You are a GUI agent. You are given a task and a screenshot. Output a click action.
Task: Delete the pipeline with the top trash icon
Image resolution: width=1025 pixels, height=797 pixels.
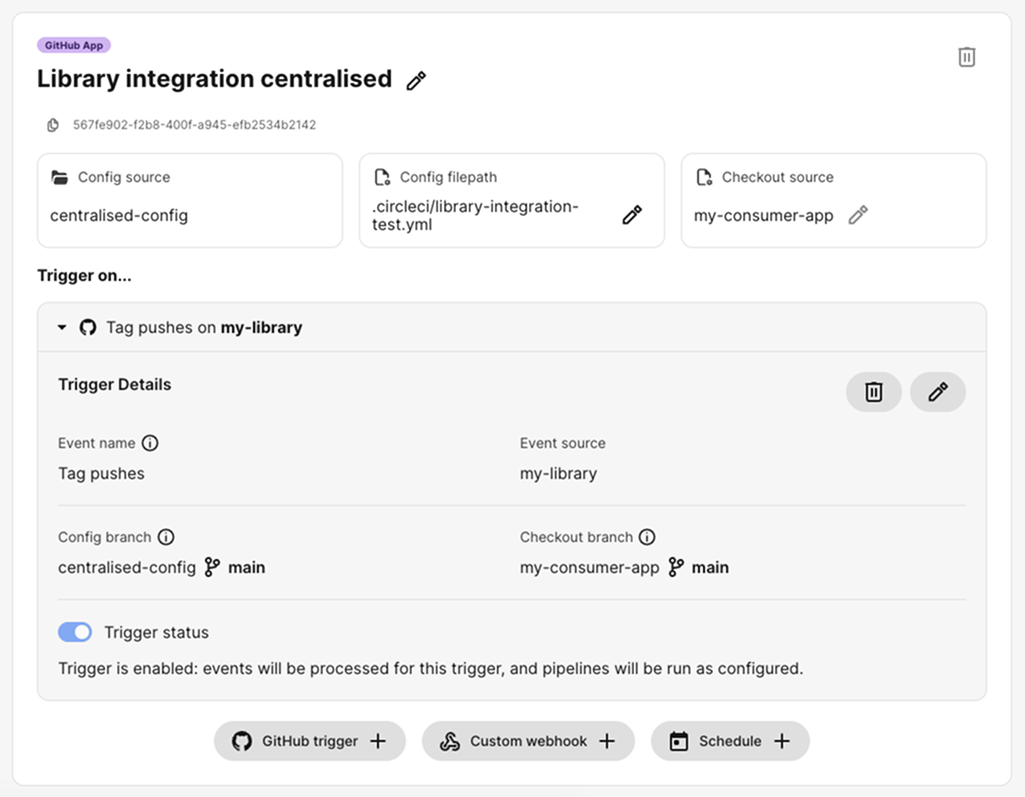(966, 57)
